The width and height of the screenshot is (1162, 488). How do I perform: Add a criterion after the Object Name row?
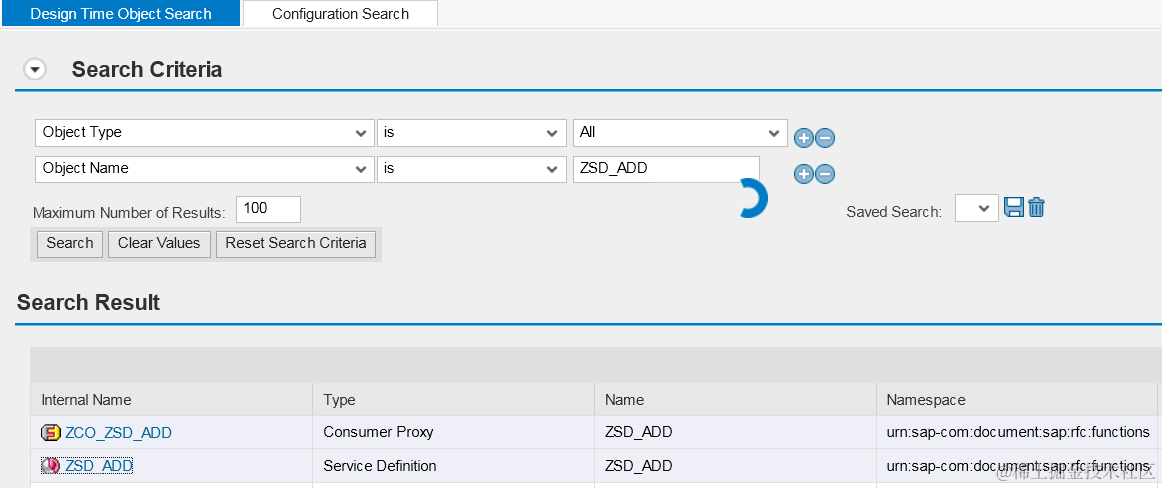pos(803,174)
